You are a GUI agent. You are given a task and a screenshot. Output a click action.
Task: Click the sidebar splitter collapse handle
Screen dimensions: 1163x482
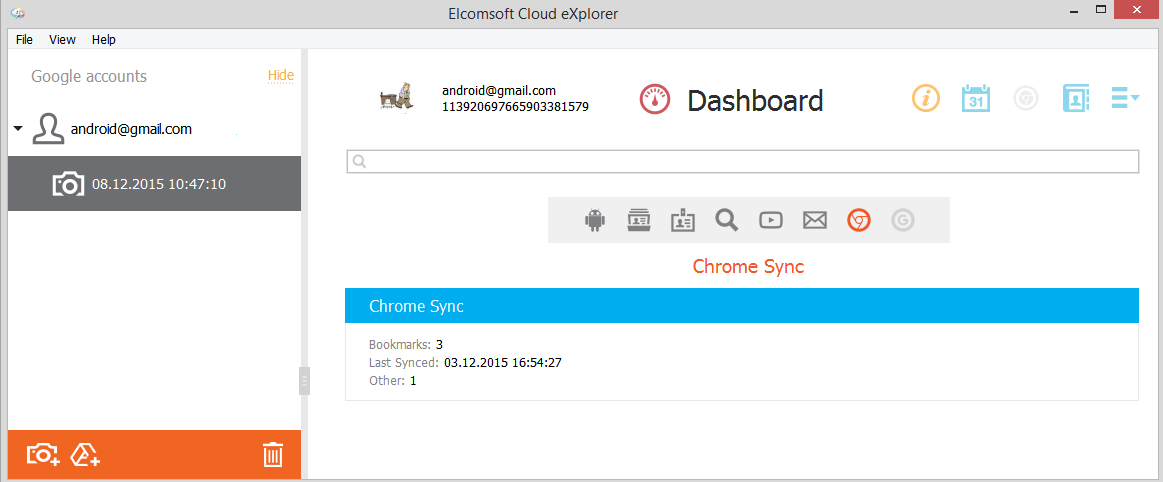click(304, 381)
